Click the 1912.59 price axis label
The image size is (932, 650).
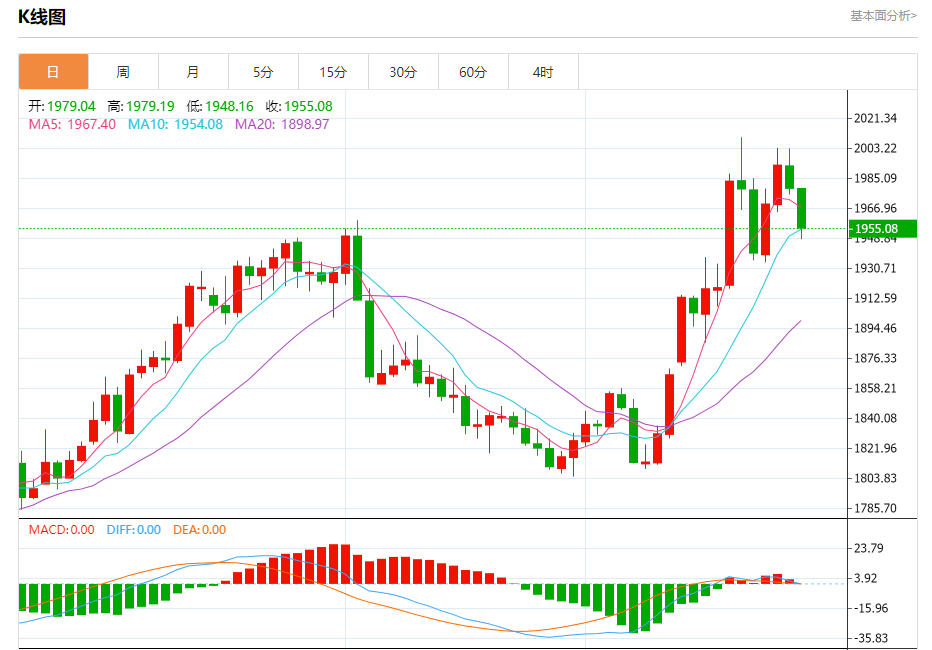875,298
